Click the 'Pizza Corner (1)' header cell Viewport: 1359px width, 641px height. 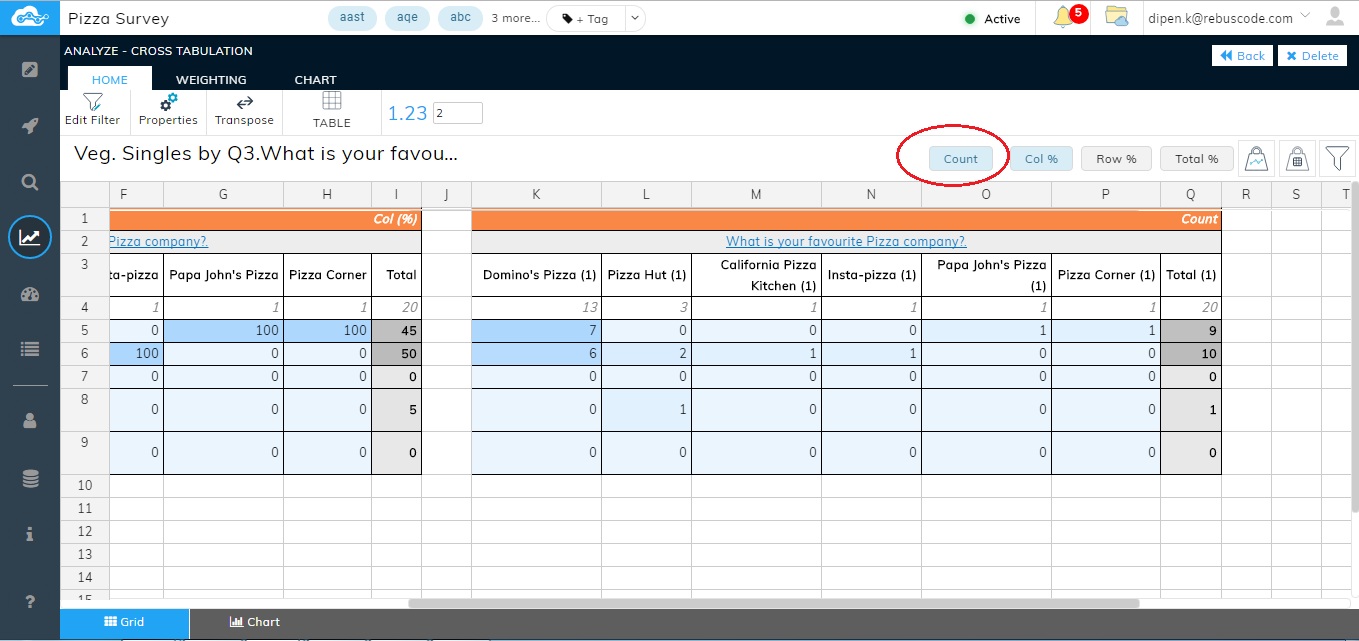[1106, 275]
